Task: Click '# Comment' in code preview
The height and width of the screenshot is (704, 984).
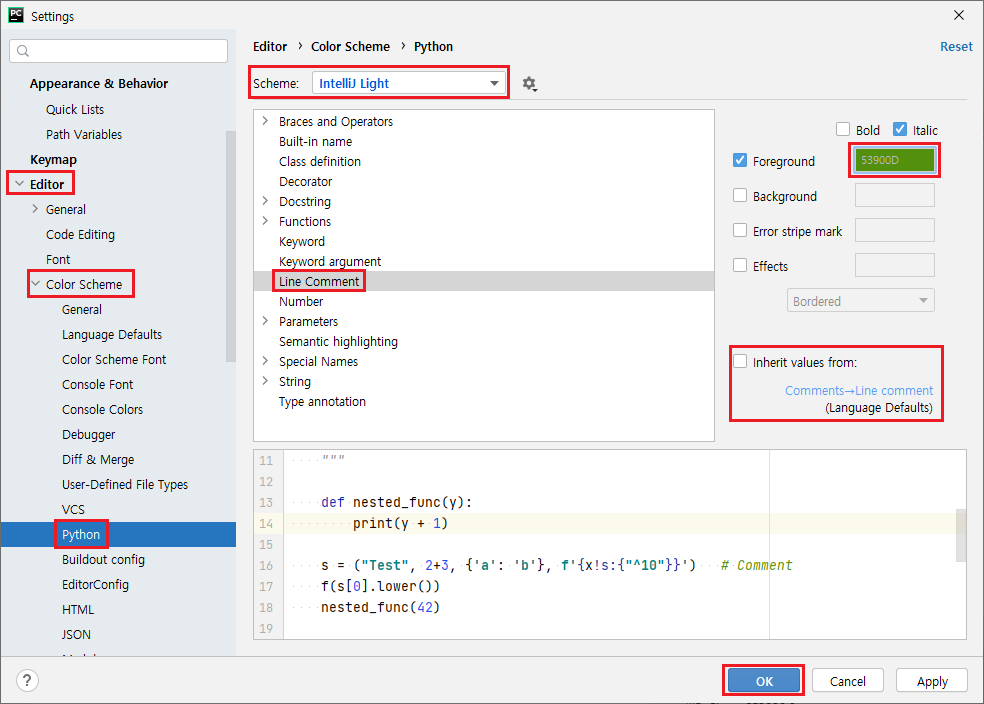Action: point(756,565)
